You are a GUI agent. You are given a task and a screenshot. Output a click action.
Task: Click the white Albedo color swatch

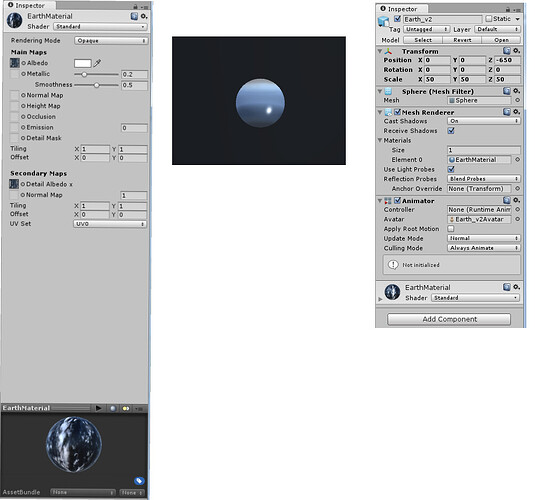(83, 63)
